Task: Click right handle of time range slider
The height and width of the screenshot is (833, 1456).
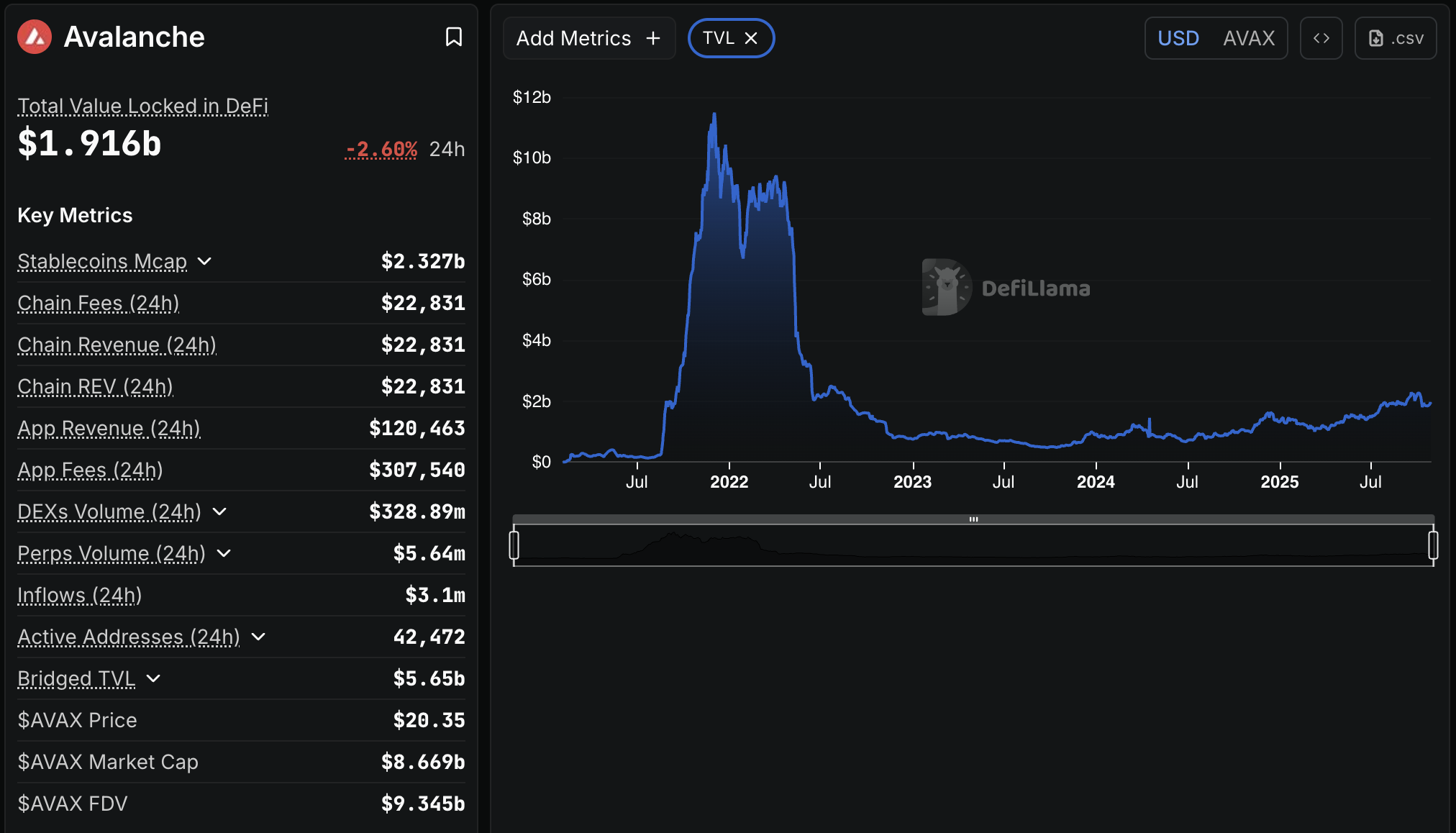Action: [x=1433, y=545]
